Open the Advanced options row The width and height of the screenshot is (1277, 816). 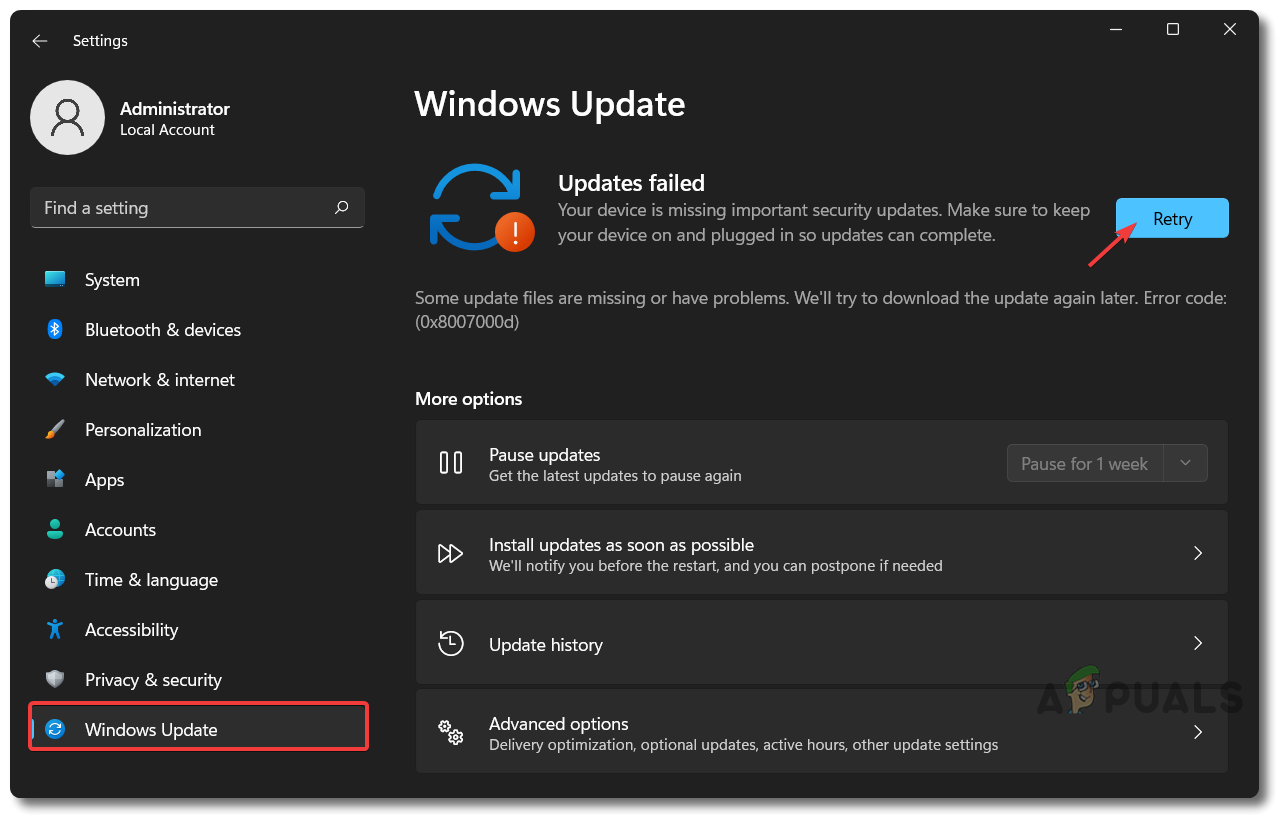(x=822, y=731)
